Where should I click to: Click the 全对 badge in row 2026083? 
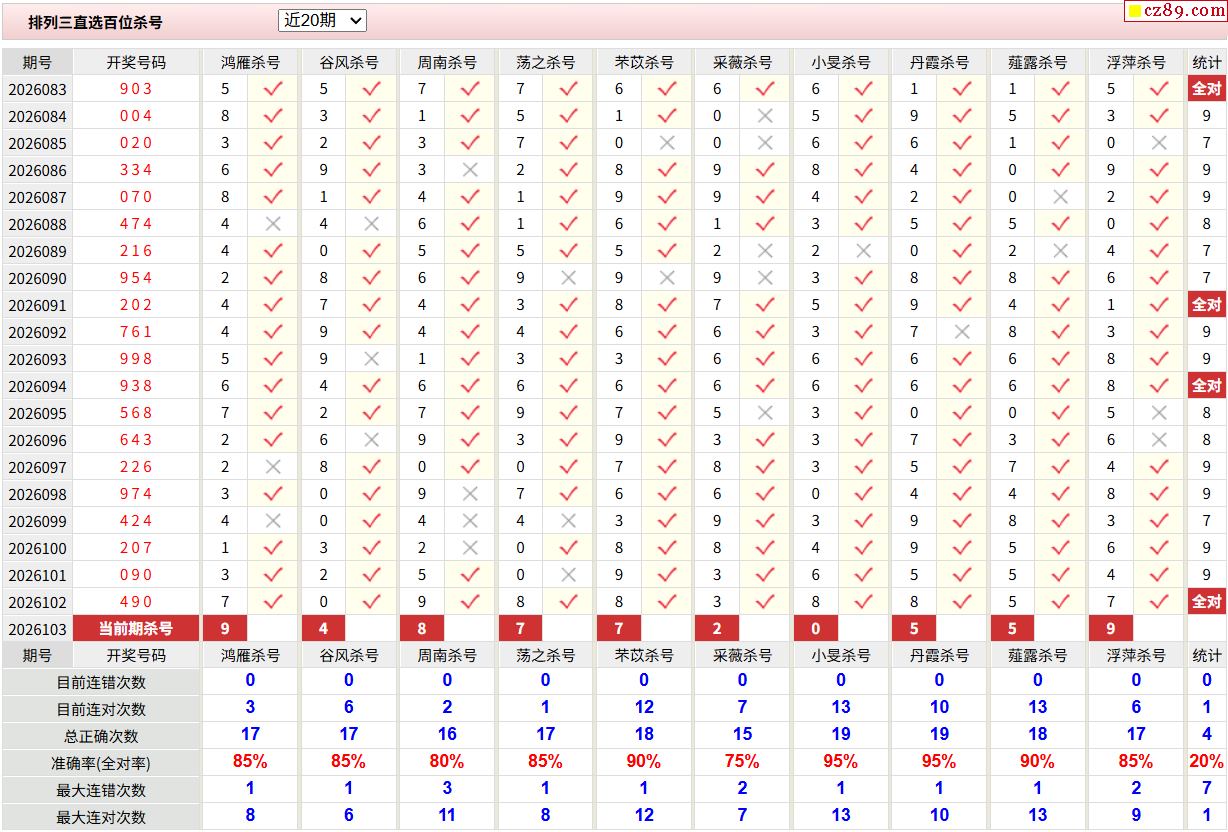(x=1206, y=89)
